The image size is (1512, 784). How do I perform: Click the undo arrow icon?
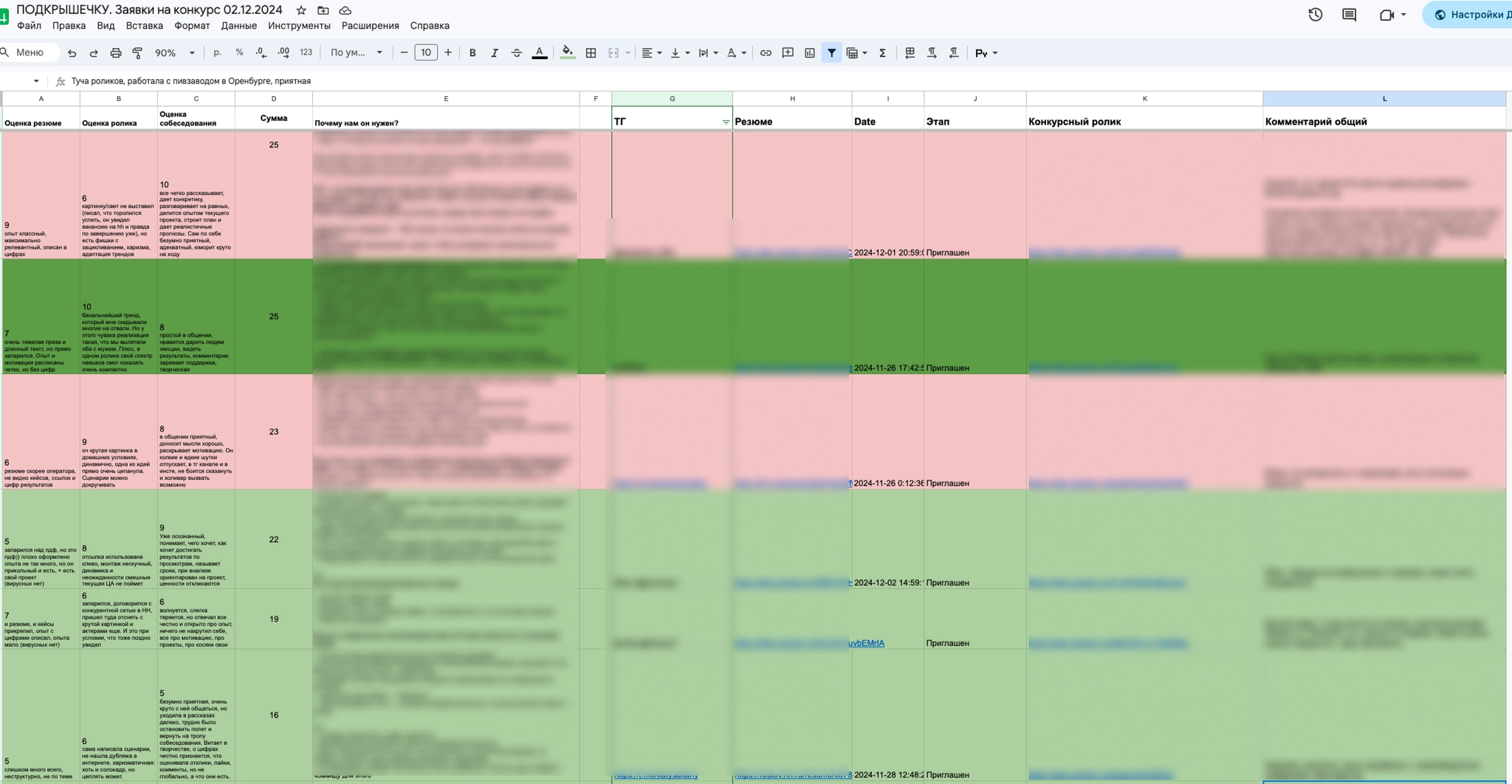click(x=72, y=53)
